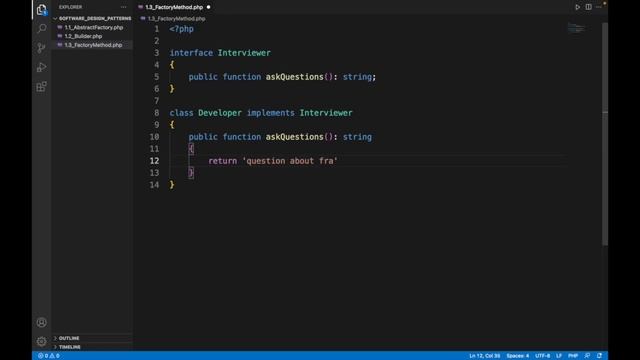This screenshot has height=360, width=640.
Task: Click the unsaved dot on the 1.3_FactoryMethod.php tab
Action: click(209, 7)
